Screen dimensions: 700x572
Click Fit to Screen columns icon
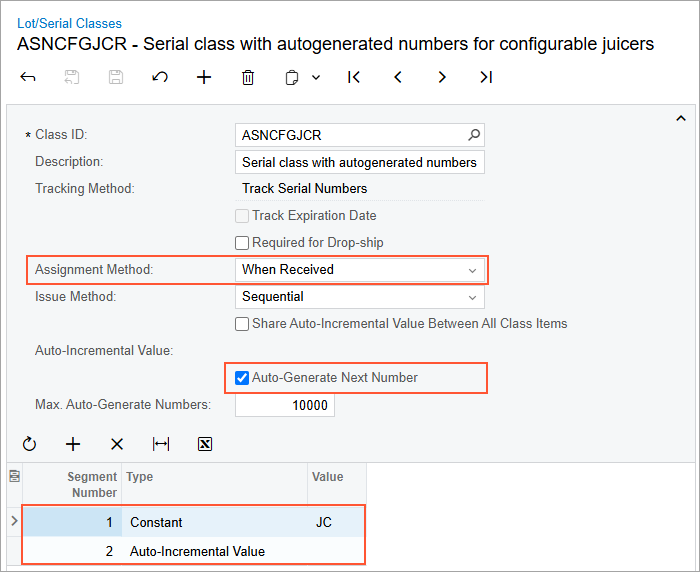(x=161, y=444)
